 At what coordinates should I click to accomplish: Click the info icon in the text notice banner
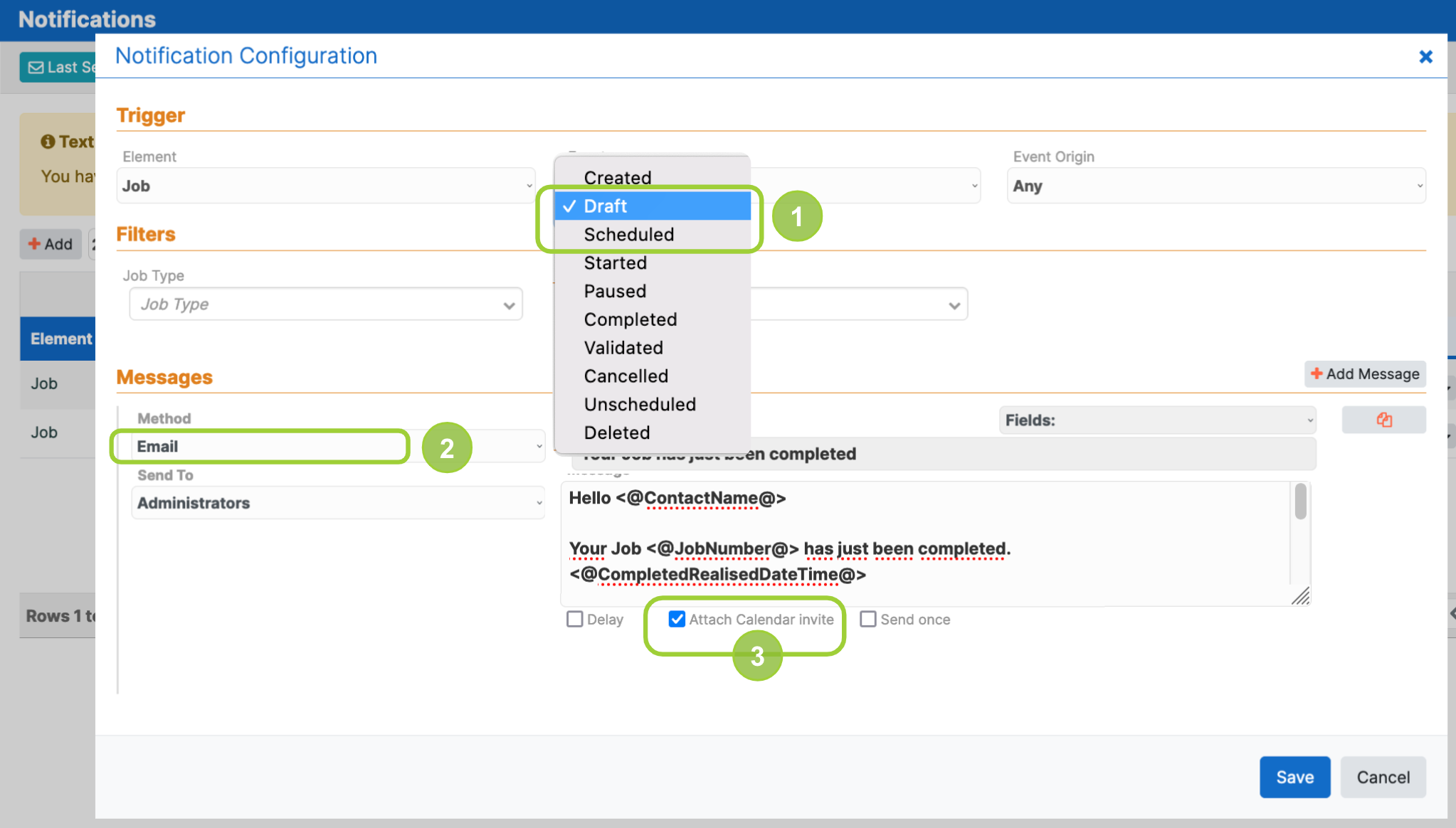(x=48, y=142)
